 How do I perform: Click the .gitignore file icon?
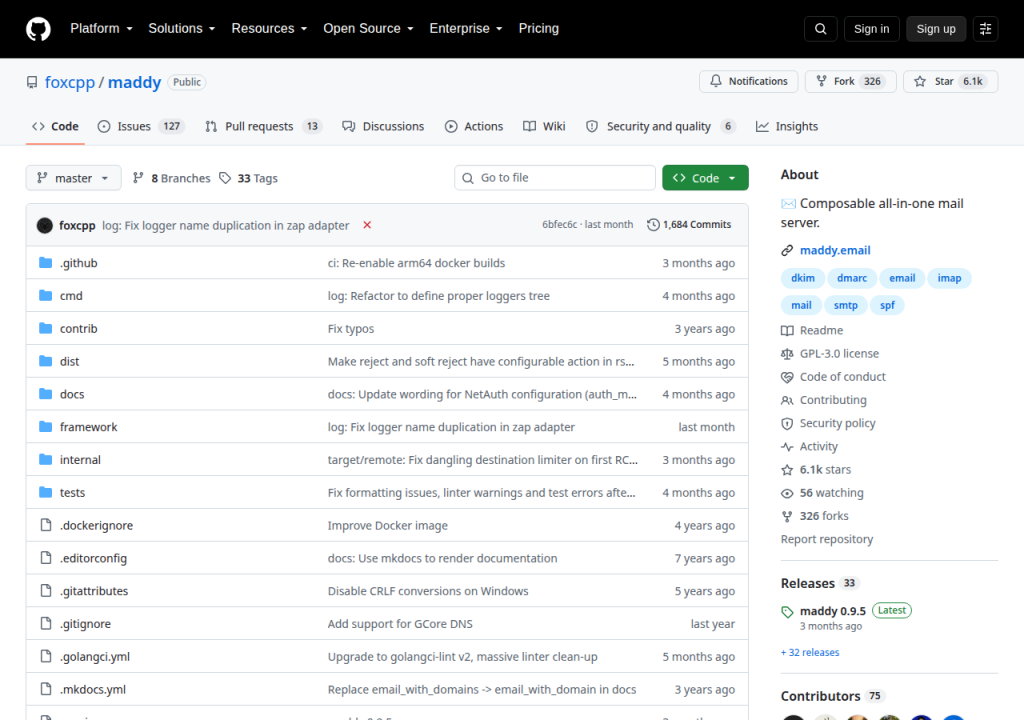46,623
